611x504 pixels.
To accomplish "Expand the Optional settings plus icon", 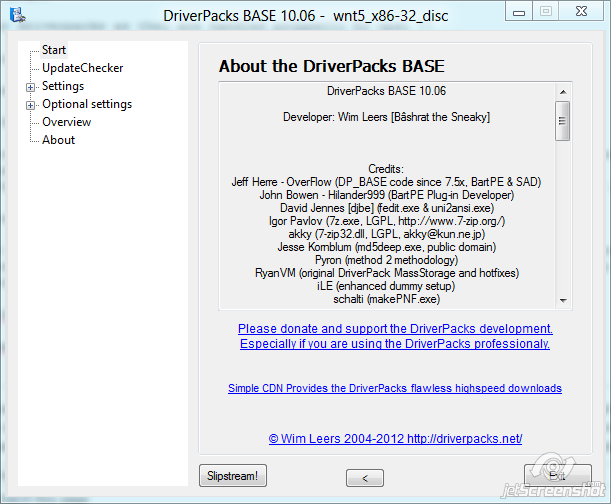I will point(30,105).
